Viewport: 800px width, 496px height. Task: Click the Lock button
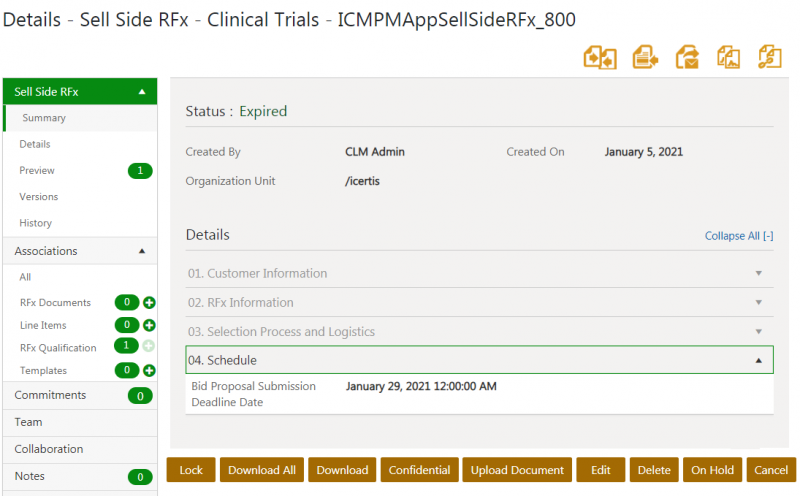pos(191,470)
